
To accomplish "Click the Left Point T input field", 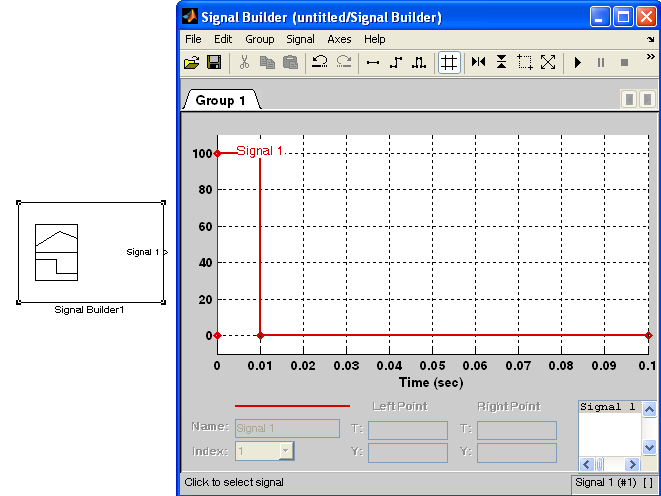I will (407, 430).
